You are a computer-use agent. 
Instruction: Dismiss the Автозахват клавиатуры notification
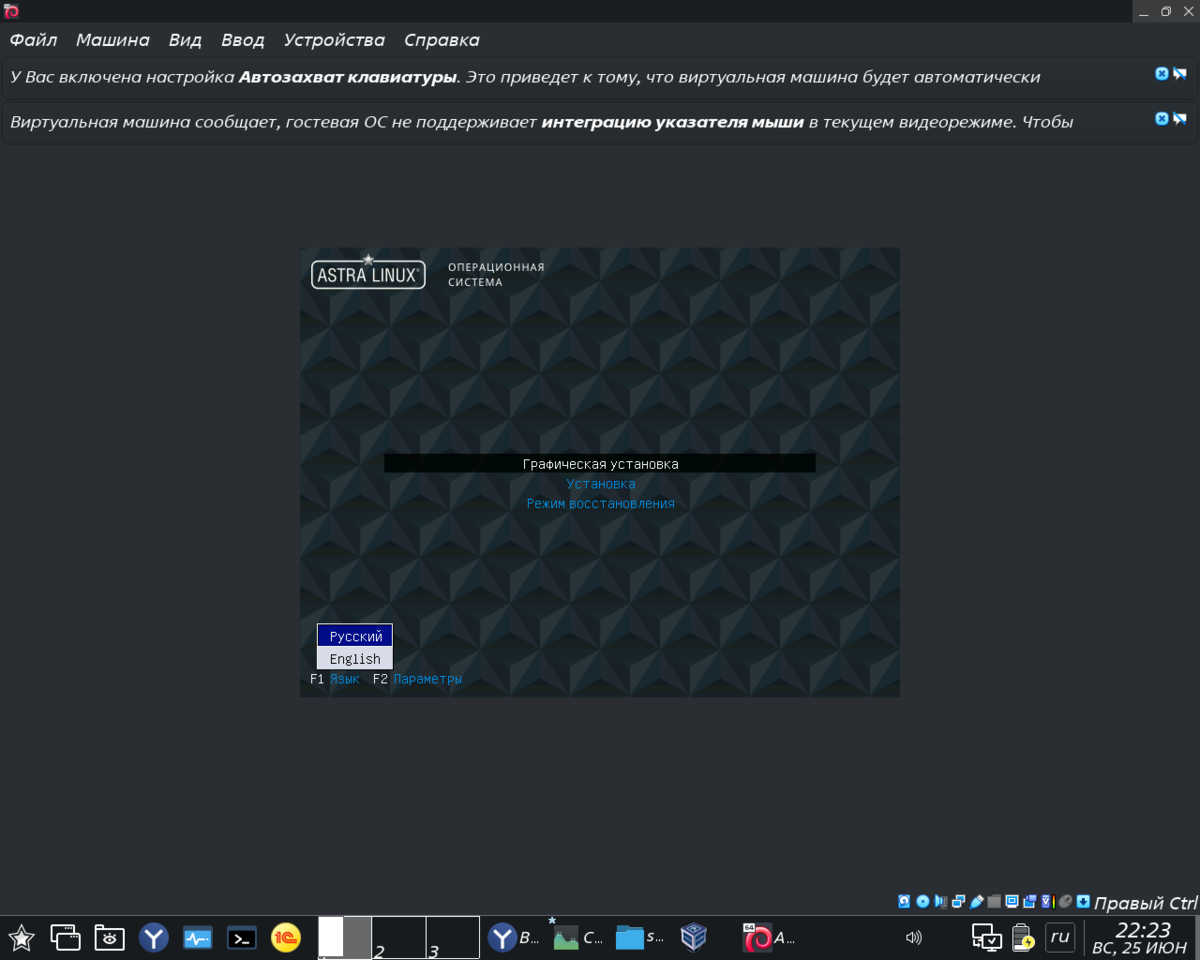(x=1162, y=73)
